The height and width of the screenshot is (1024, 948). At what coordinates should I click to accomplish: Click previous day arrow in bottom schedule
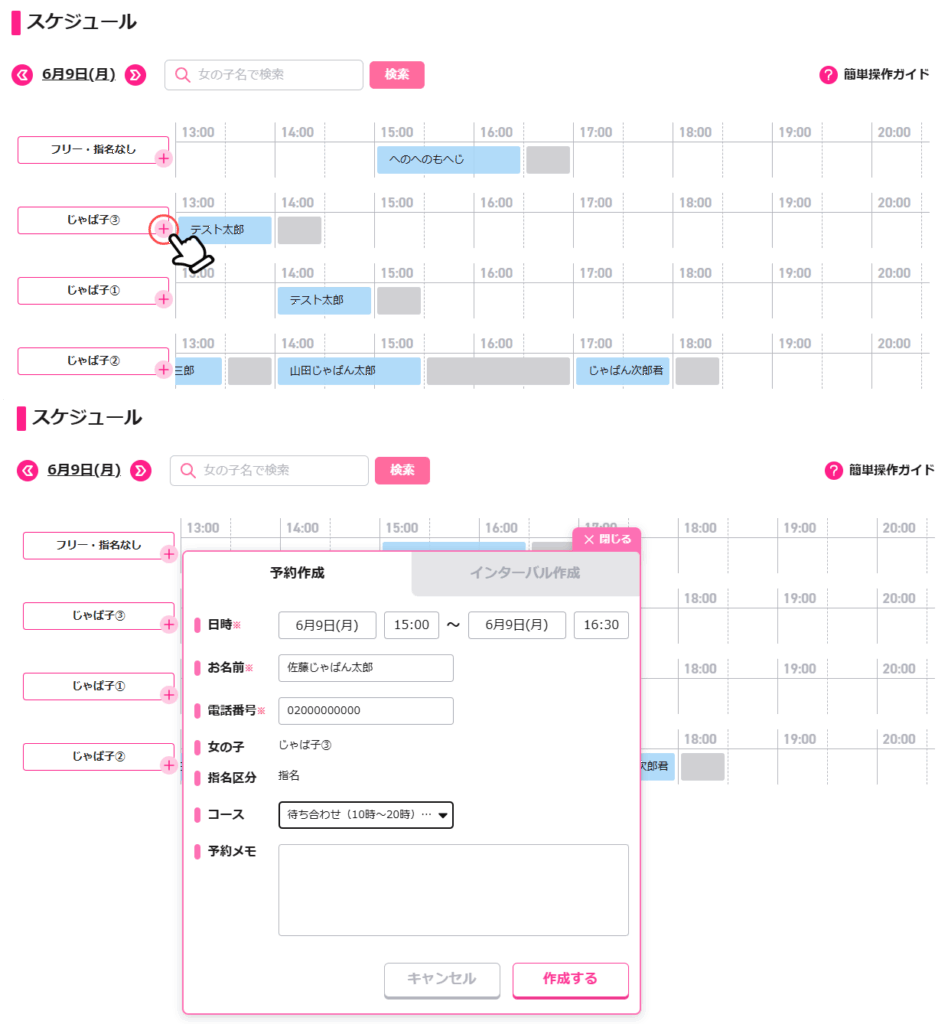coord(27,471)
